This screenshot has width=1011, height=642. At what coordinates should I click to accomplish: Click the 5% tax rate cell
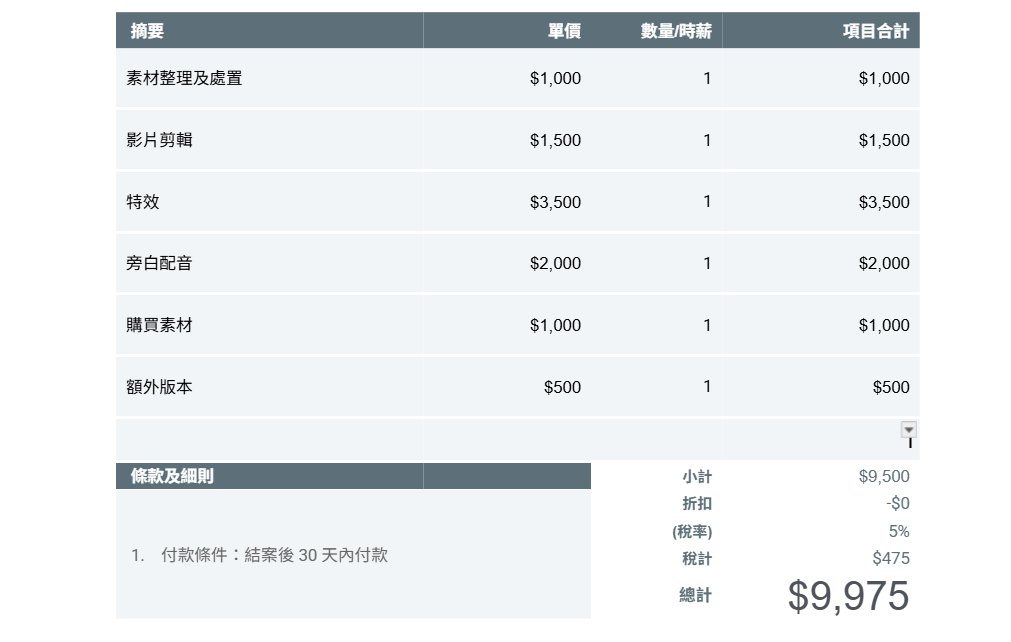click(898, 531)
